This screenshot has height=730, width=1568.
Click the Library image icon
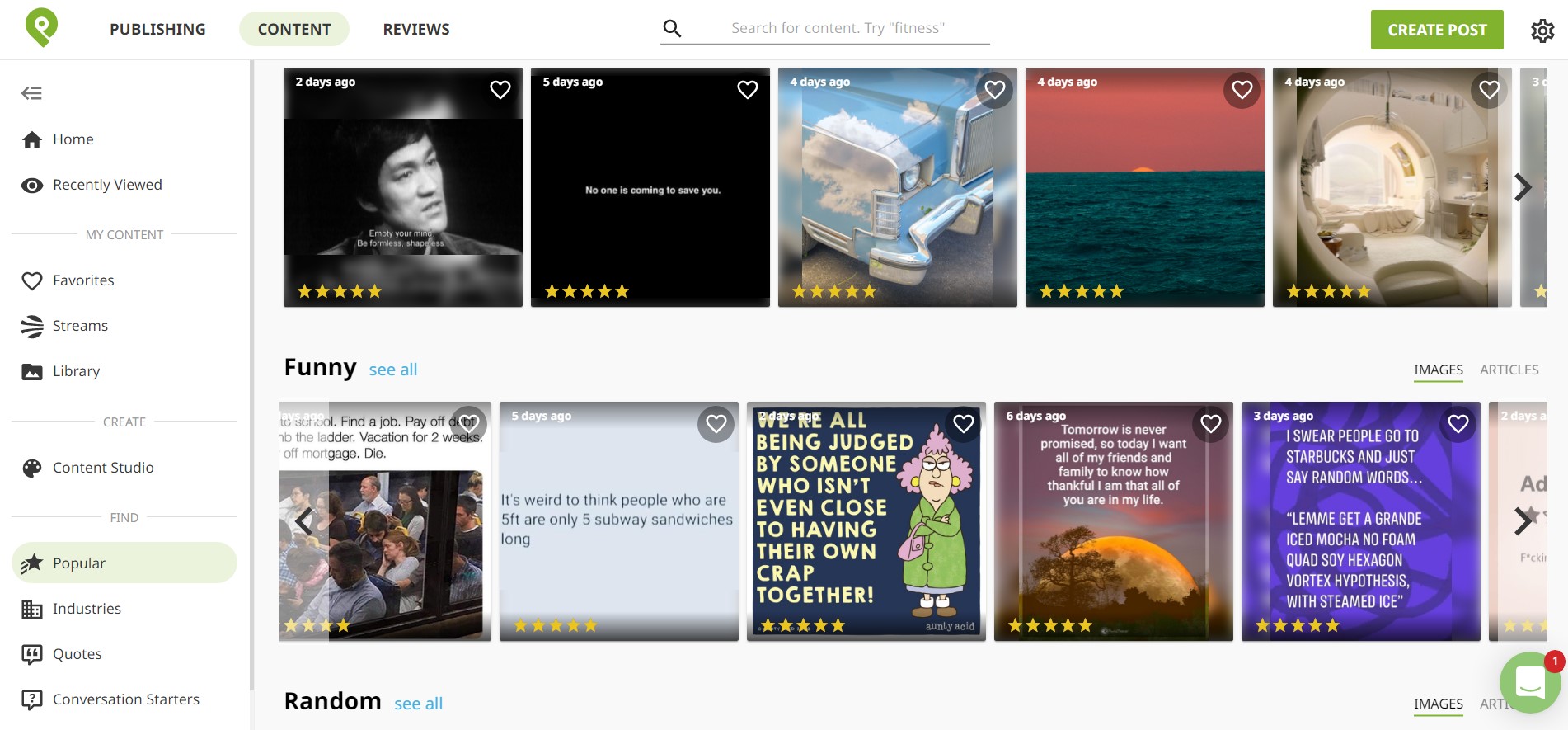pos(32,371)
